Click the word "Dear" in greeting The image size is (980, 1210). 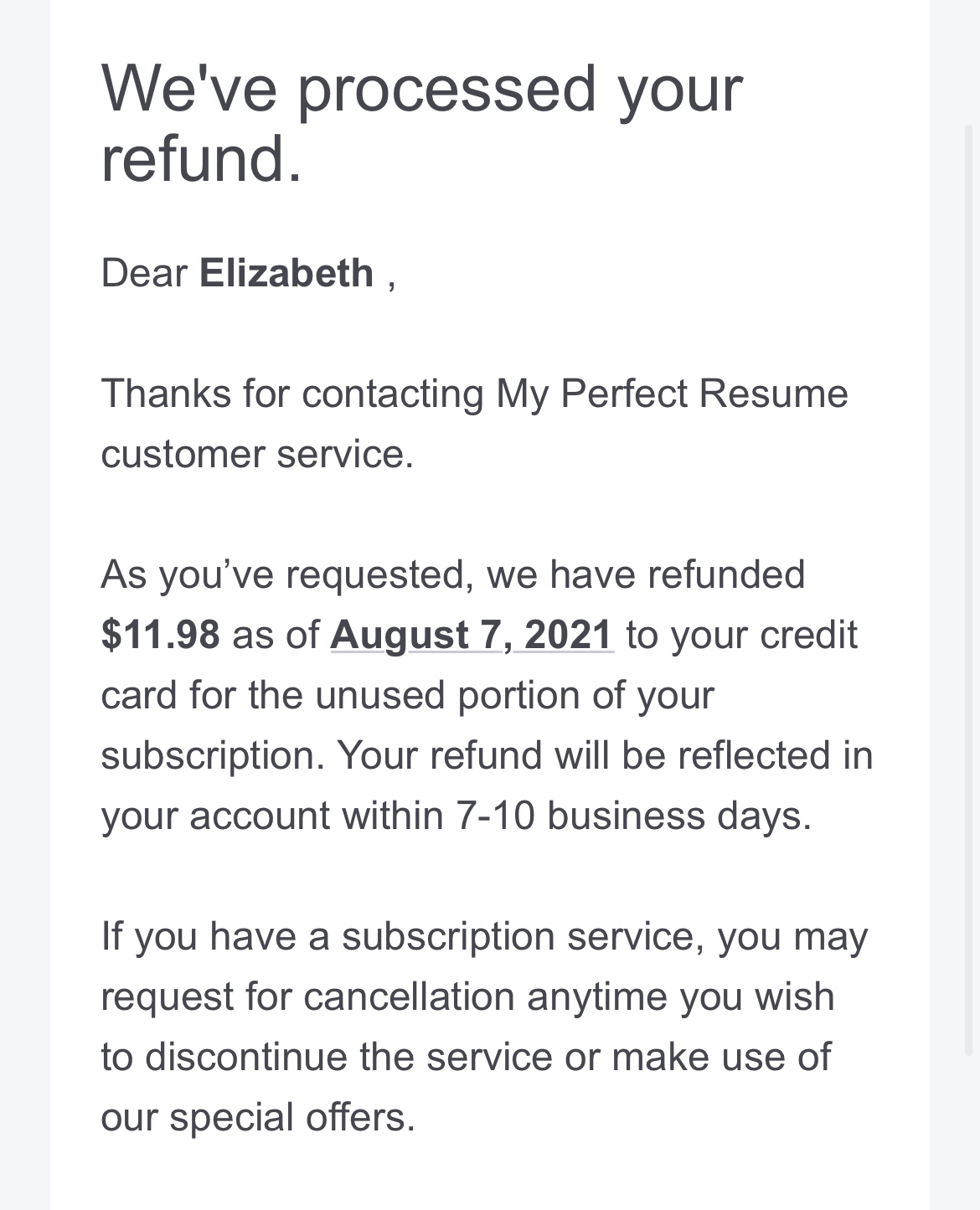tap(144, 274)
